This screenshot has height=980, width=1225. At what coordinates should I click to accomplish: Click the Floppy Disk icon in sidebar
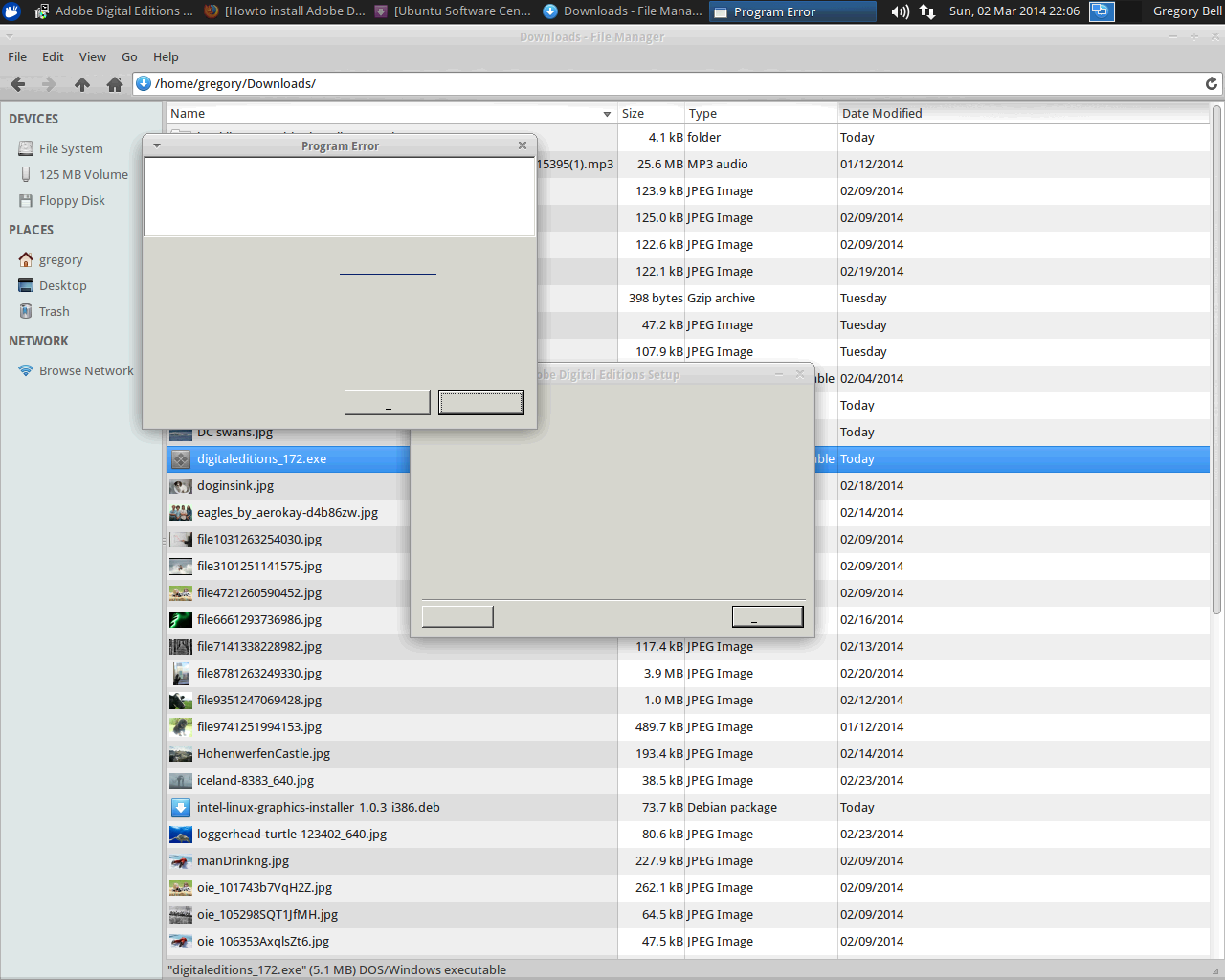[x=26, y=201]
